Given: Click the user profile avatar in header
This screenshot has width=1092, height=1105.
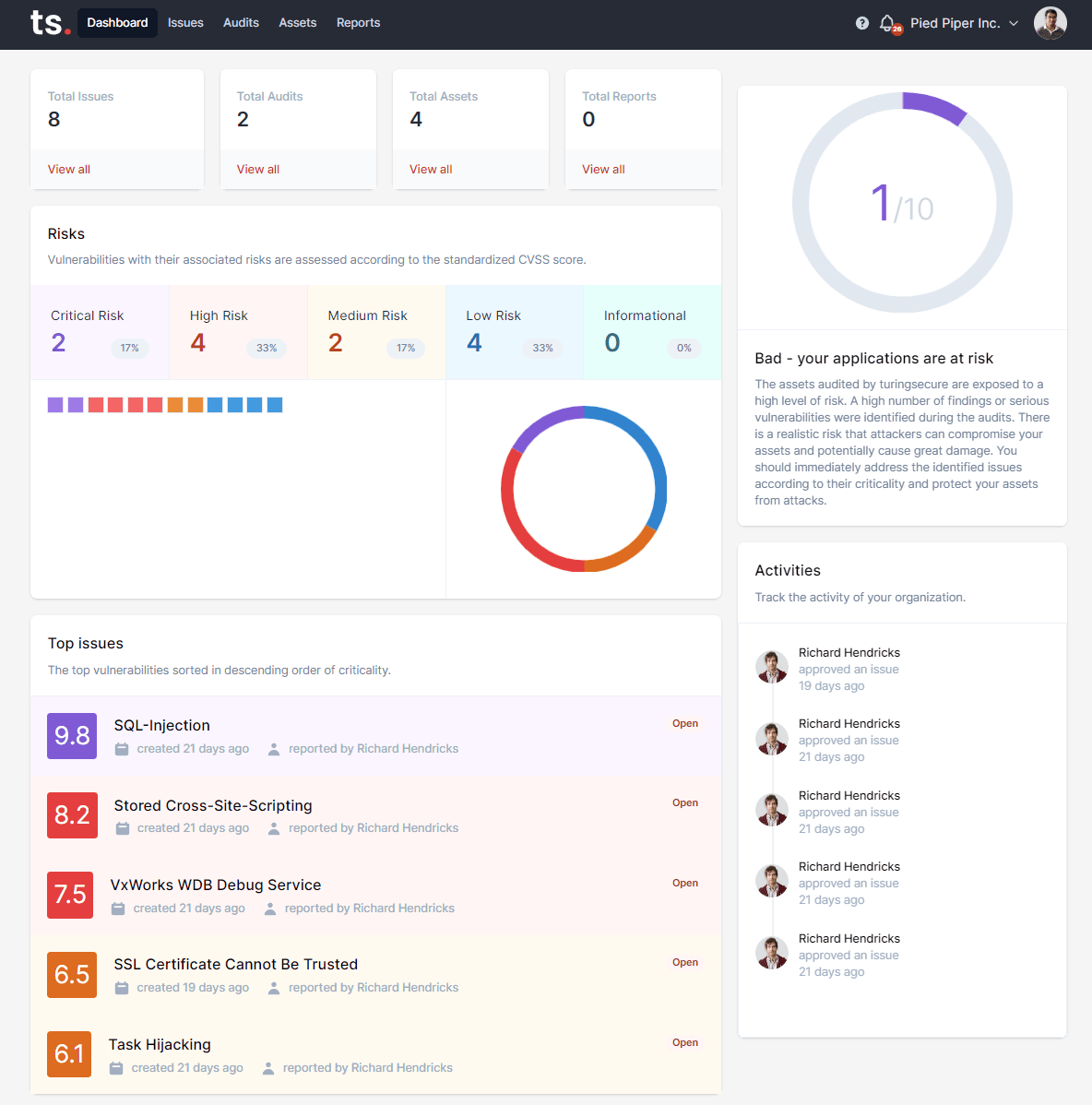Looking at the screenshot, I should [1050, 23].
